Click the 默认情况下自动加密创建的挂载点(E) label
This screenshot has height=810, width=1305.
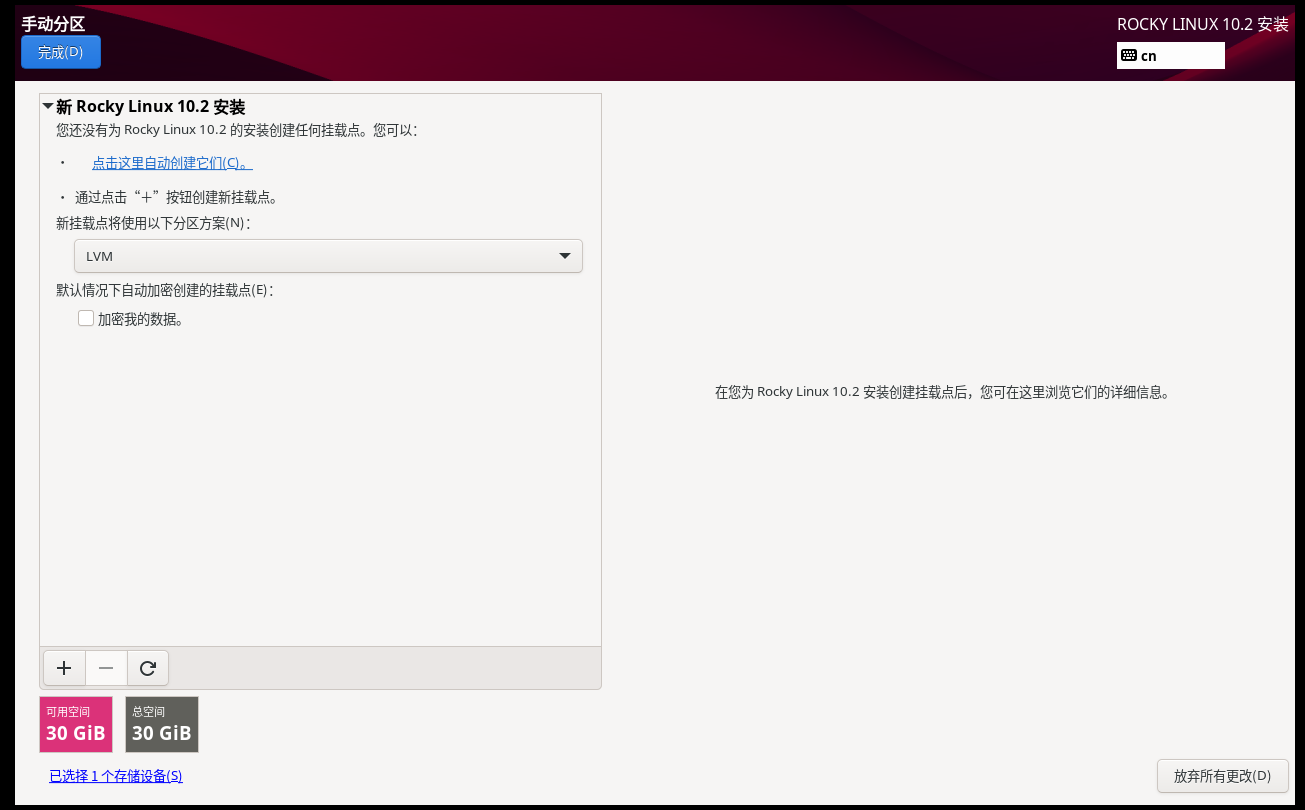165,290
